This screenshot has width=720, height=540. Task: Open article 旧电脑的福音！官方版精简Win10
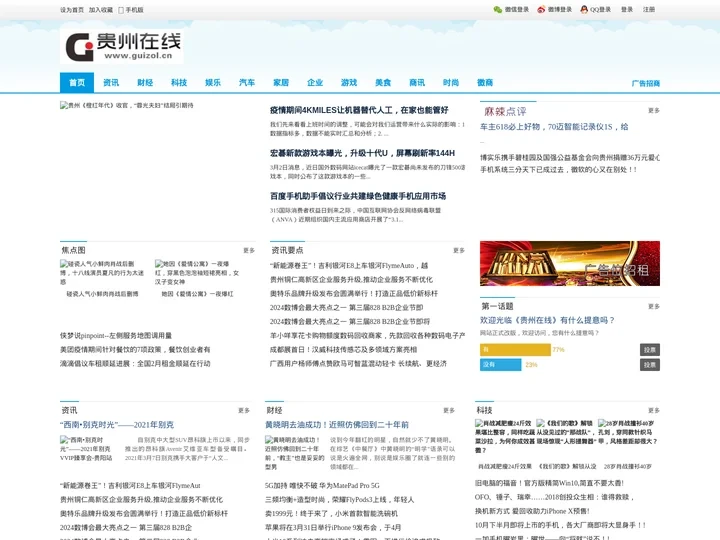click(x=549, y=484)
